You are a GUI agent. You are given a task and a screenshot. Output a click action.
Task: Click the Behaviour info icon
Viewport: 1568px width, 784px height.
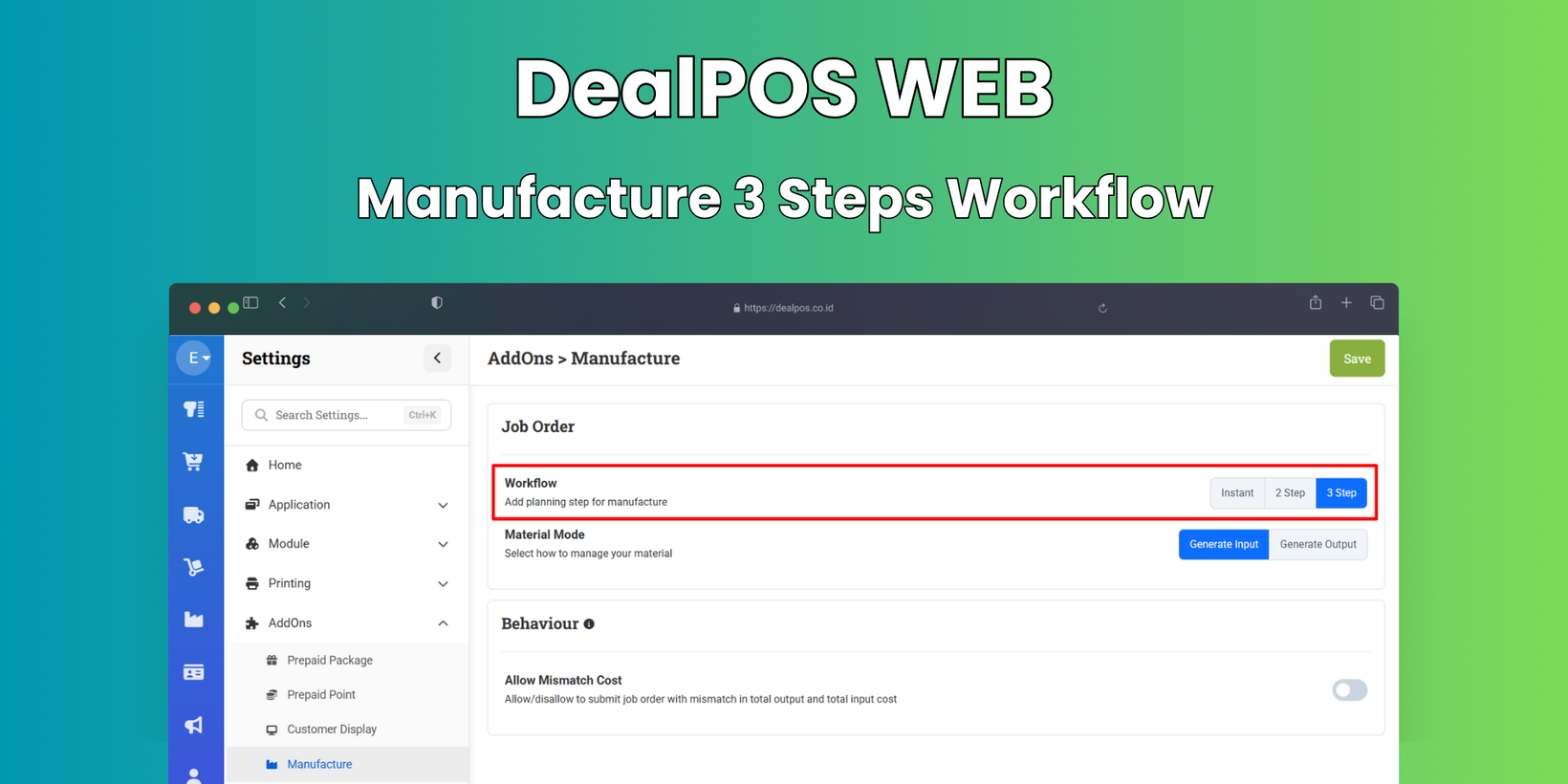pyautogui.click(x=589, y=624)
